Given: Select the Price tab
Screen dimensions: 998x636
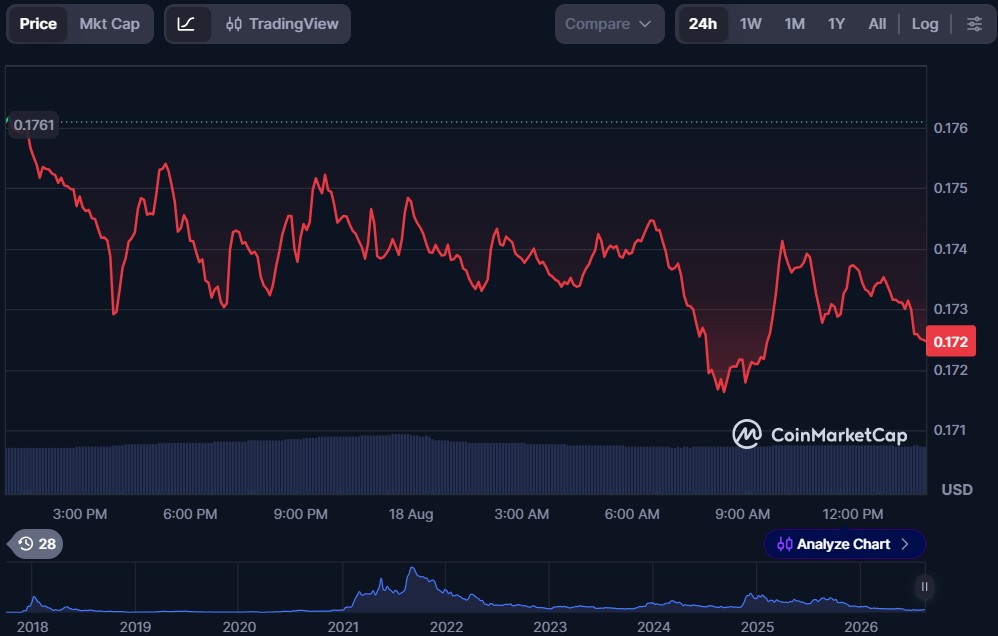Looking at the screenshot, I should coord(38,24).
